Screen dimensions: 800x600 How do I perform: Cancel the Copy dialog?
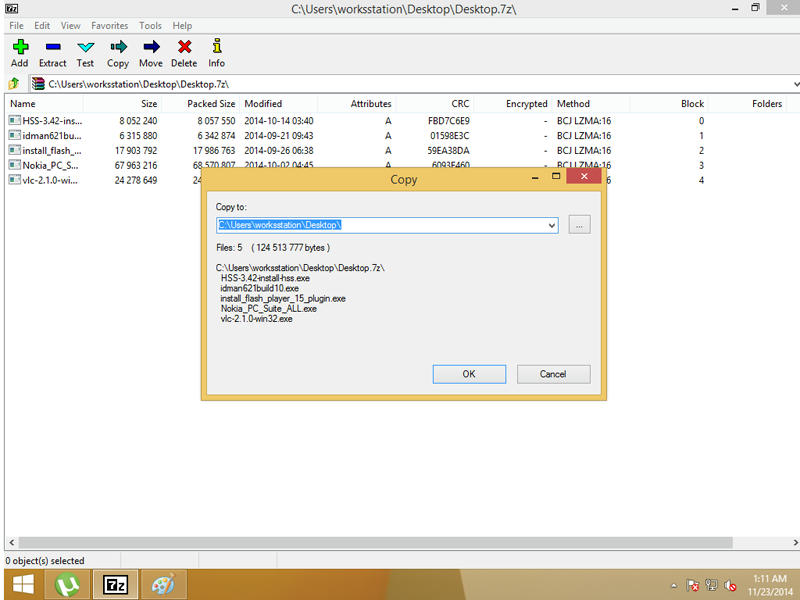coord(554,374)
